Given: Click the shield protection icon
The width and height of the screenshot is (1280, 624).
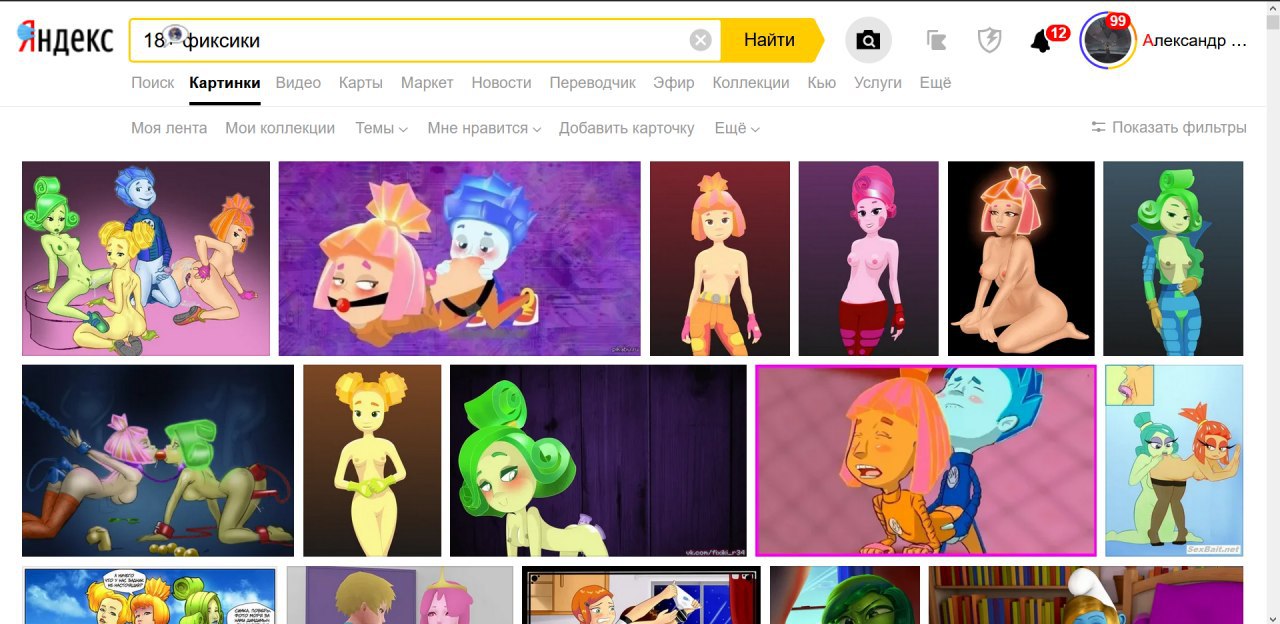Looking at the screenshot, I should 989,40.
